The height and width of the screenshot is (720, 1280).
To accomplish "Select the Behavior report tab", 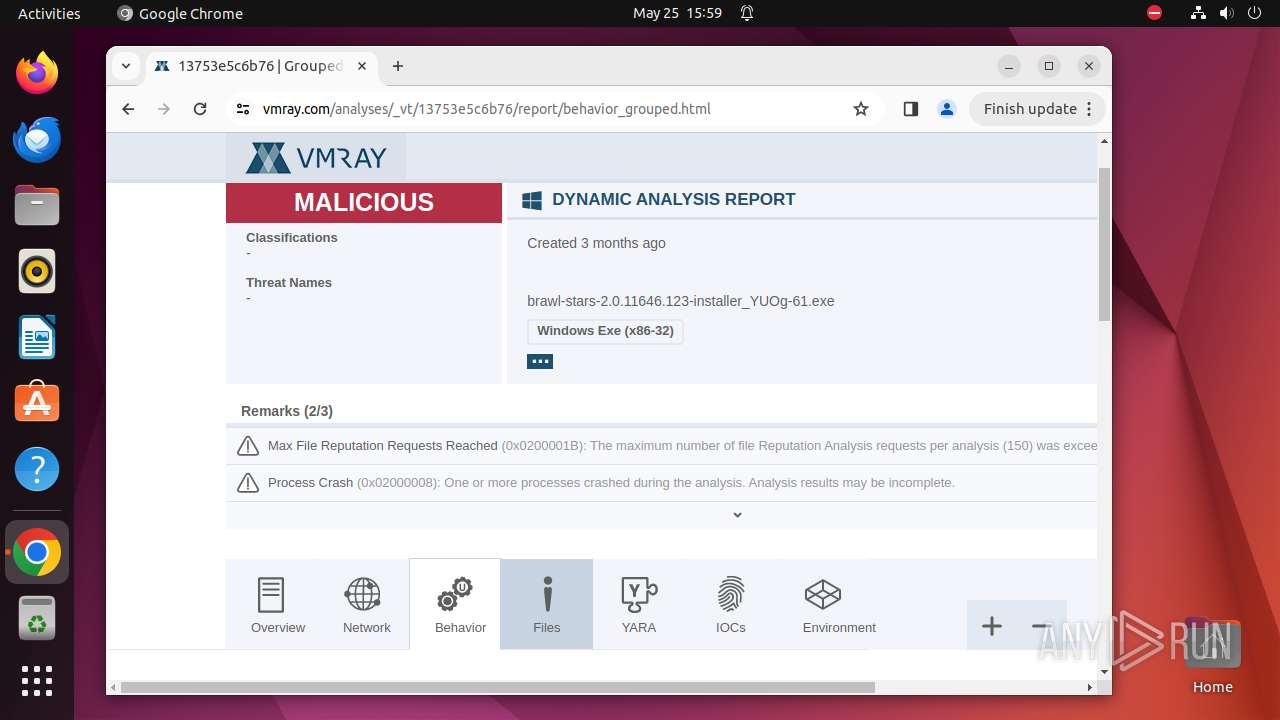I will (x=455, y=605).
